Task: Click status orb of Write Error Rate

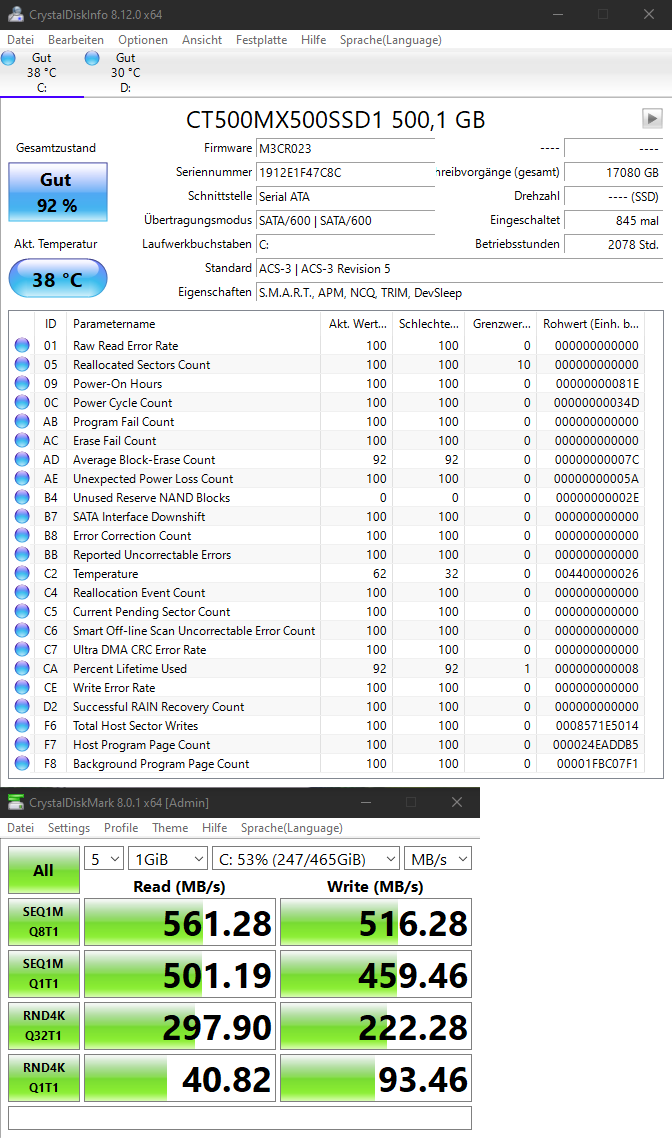Action: pos(22,687)
